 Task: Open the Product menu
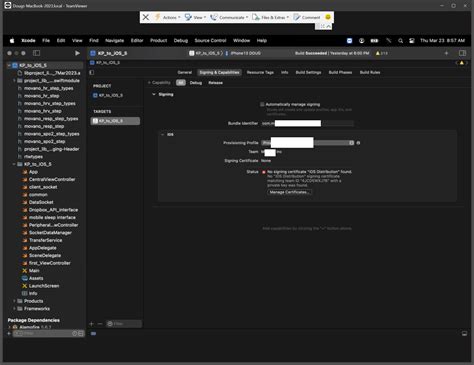point(158,41)
